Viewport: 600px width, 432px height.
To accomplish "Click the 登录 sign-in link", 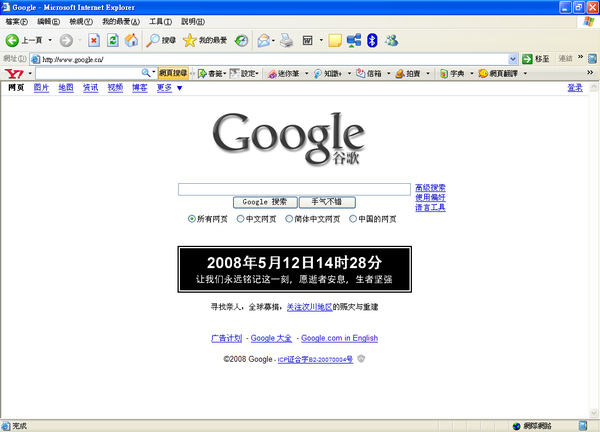I will point(575,88).
